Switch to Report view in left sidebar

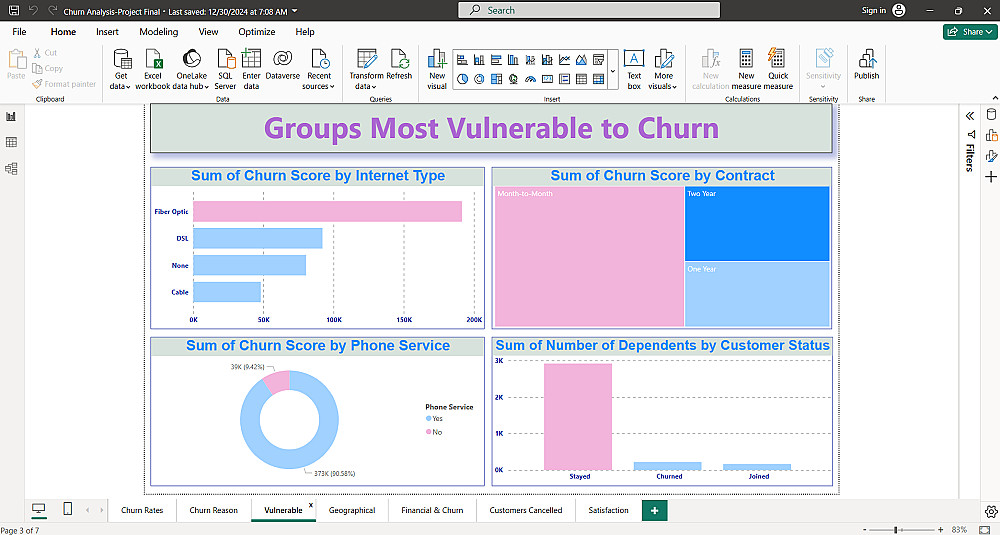point(11,116)
